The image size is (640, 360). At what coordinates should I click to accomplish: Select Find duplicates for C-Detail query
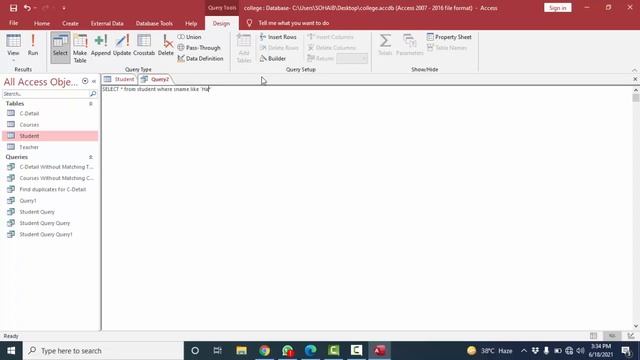click(50, 189)
